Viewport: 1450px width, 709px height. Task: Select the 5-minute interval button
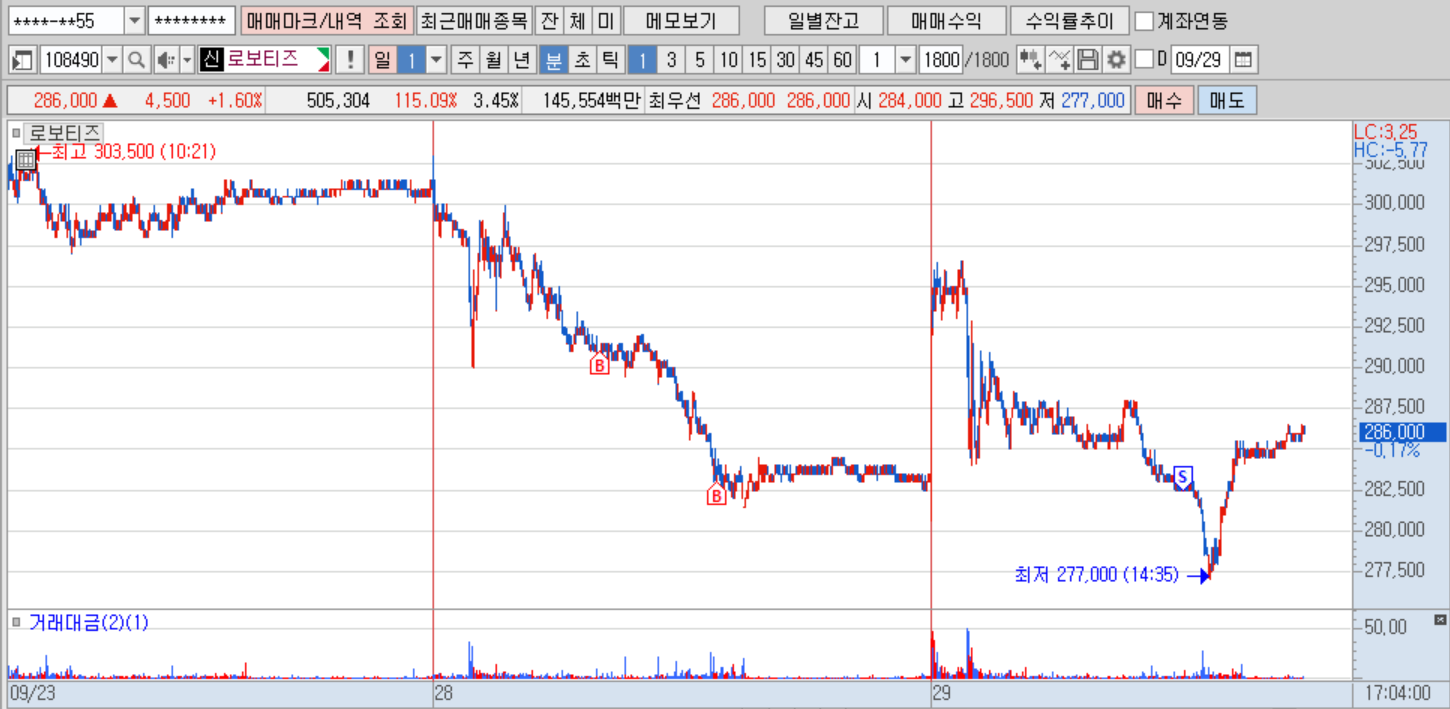point(700,60)
